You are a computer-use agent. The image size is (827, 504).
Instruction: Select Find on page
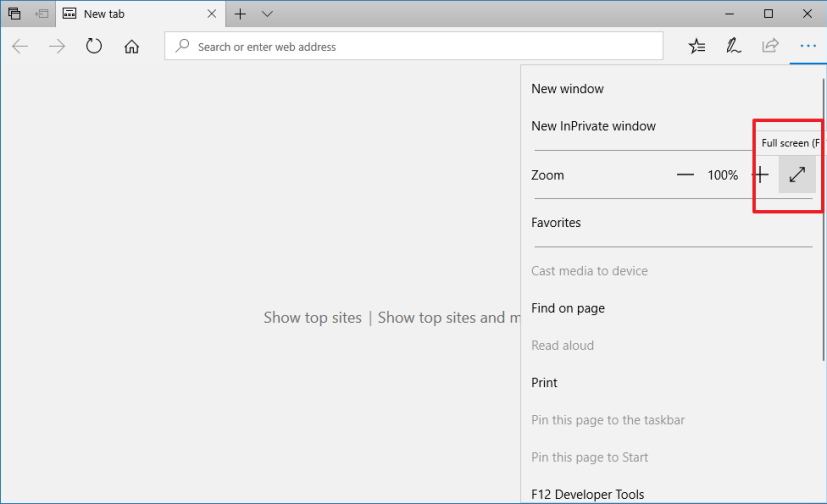568,308
